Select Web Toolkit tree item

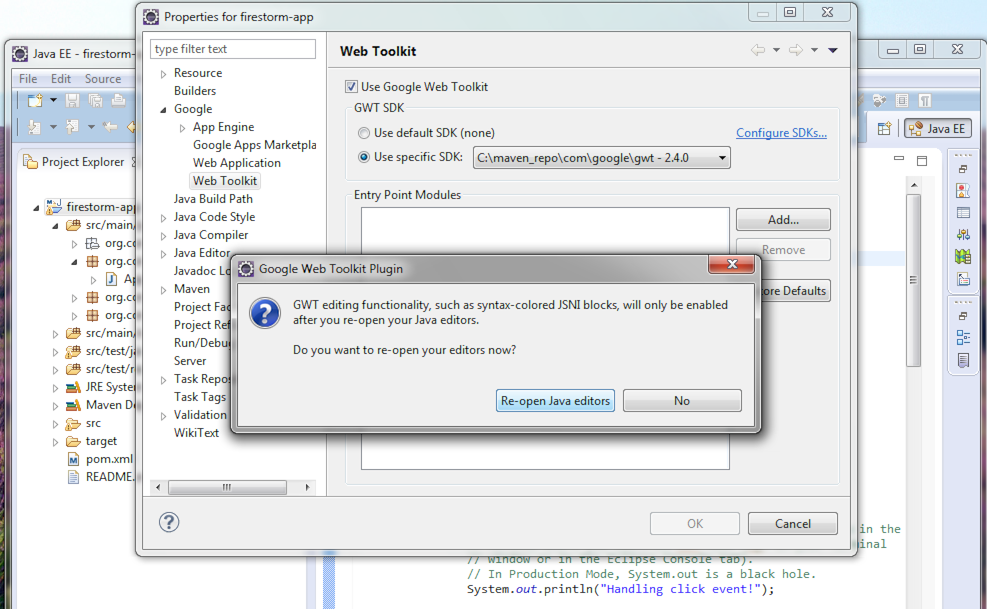[x=225, y=181]
